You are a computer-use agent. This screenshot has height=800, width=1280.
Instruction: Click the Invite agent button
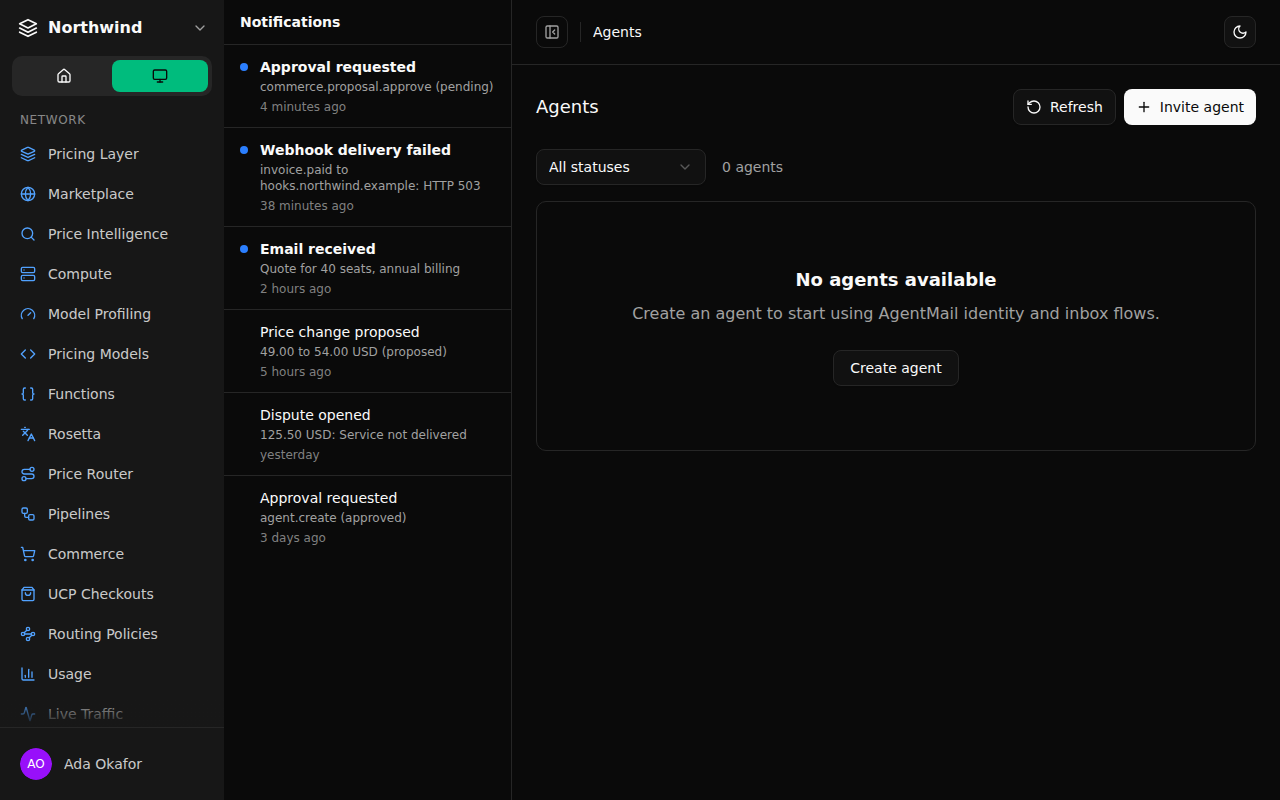click(1190, 107)
